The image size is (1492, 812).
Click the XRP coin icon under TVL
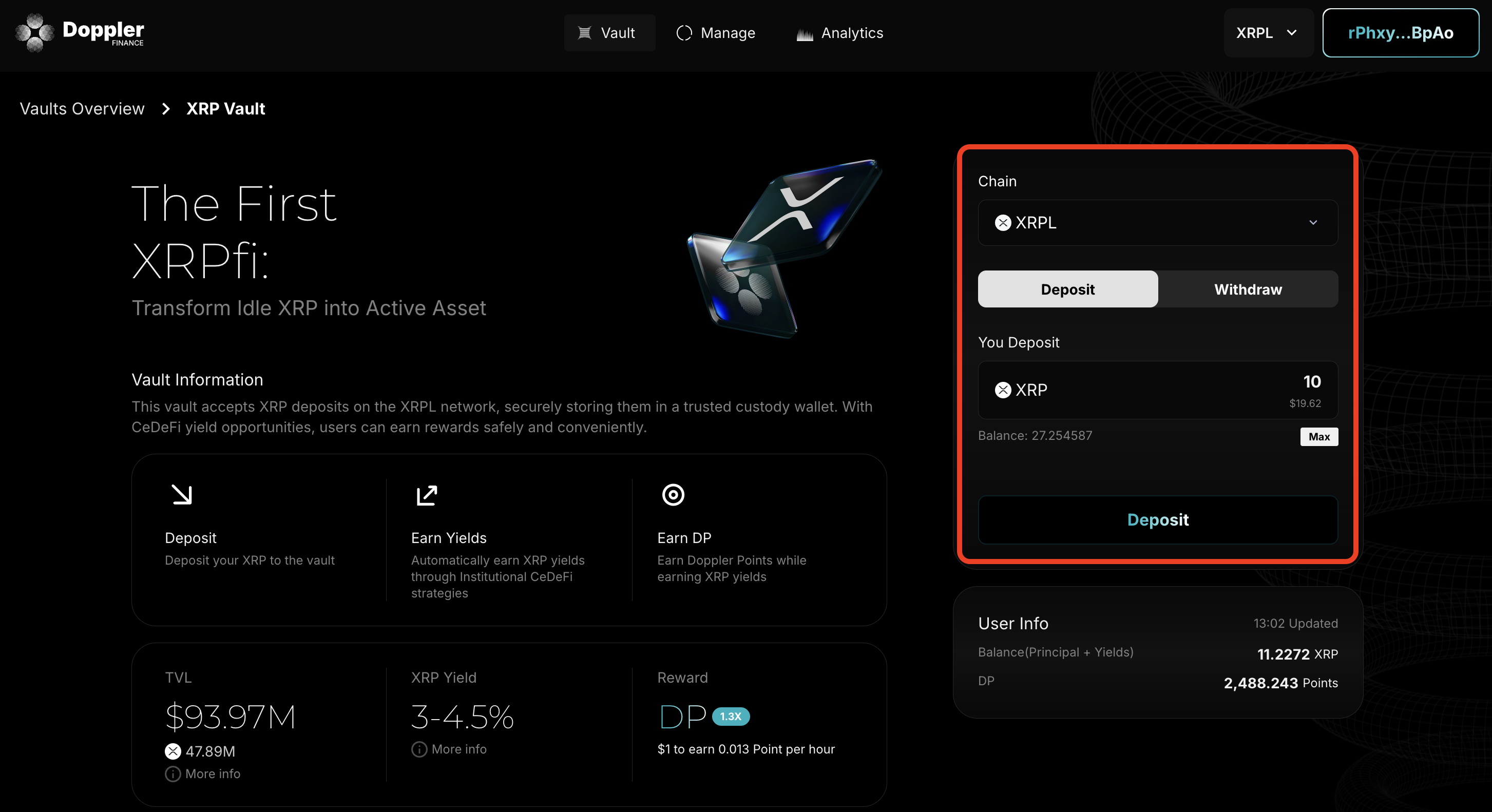pos(173,751)
